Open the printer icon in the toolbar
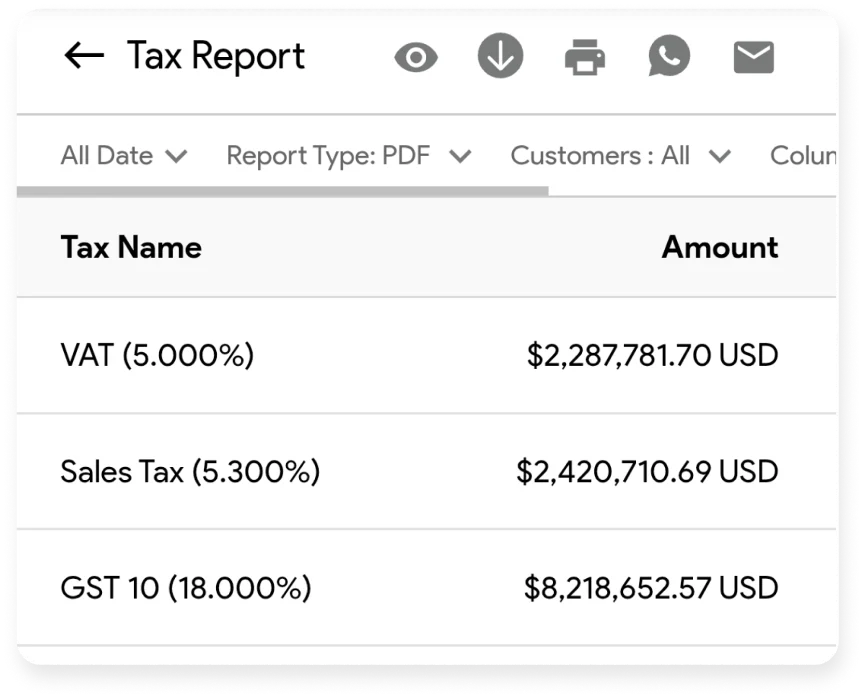 (585, 56)
